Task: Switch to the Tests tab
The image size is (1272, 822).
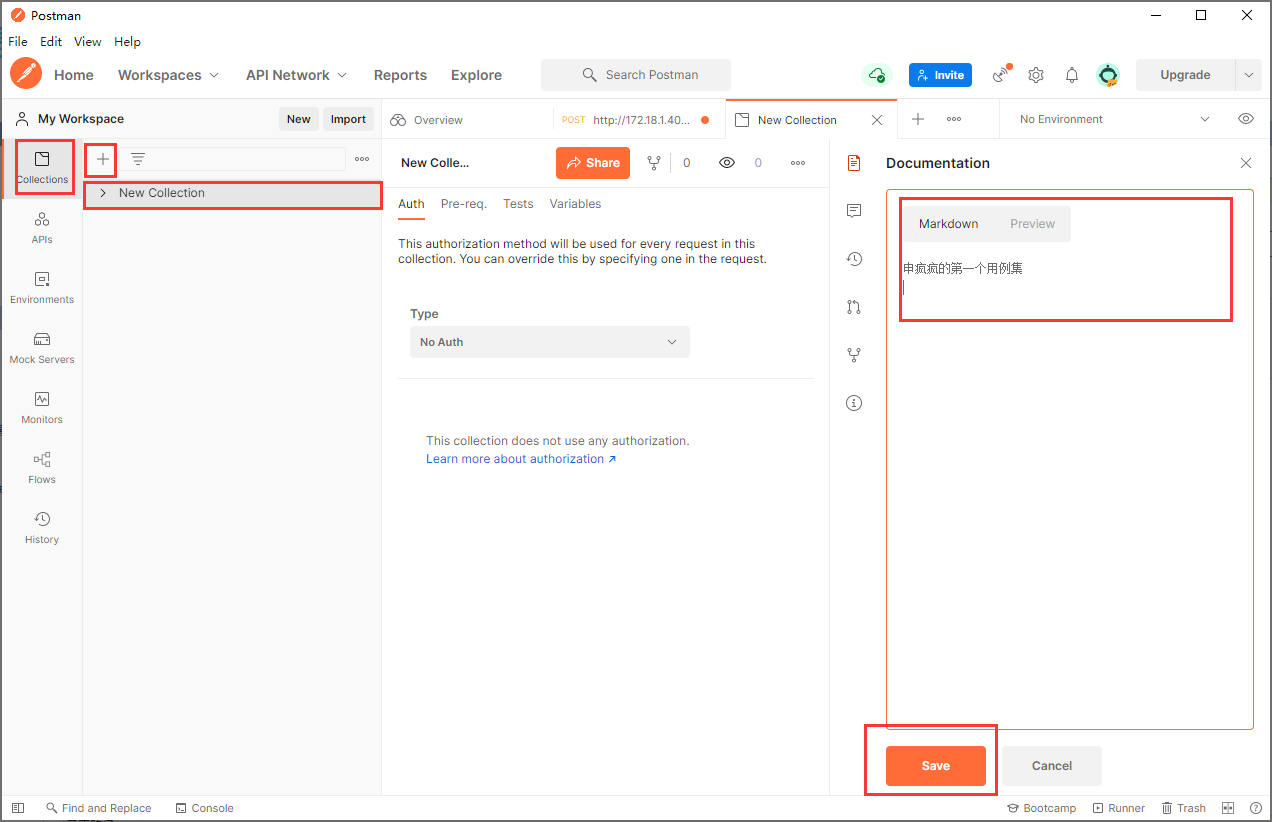Action: 518,204
